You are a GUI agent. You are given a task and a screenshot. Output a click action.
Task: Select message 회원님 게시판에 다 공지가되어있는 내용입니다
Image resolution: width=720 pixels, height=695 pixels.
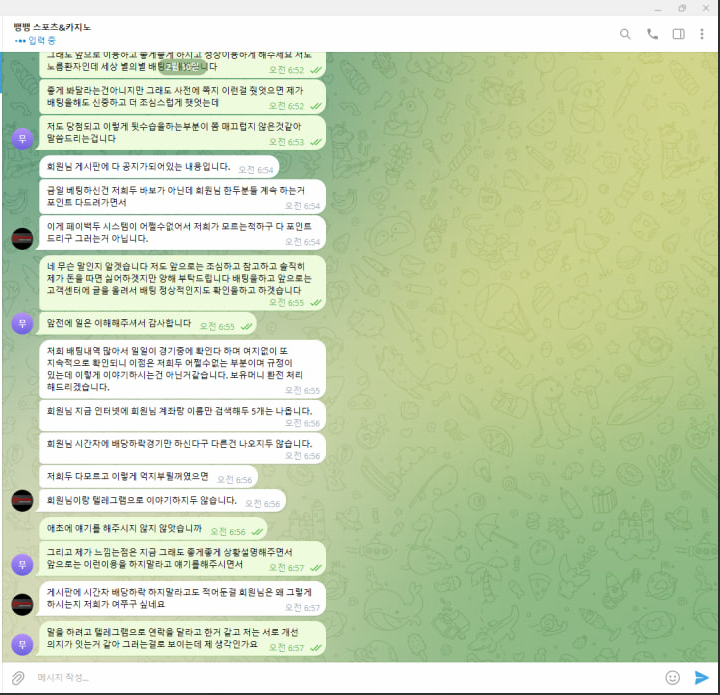[159, 167]
